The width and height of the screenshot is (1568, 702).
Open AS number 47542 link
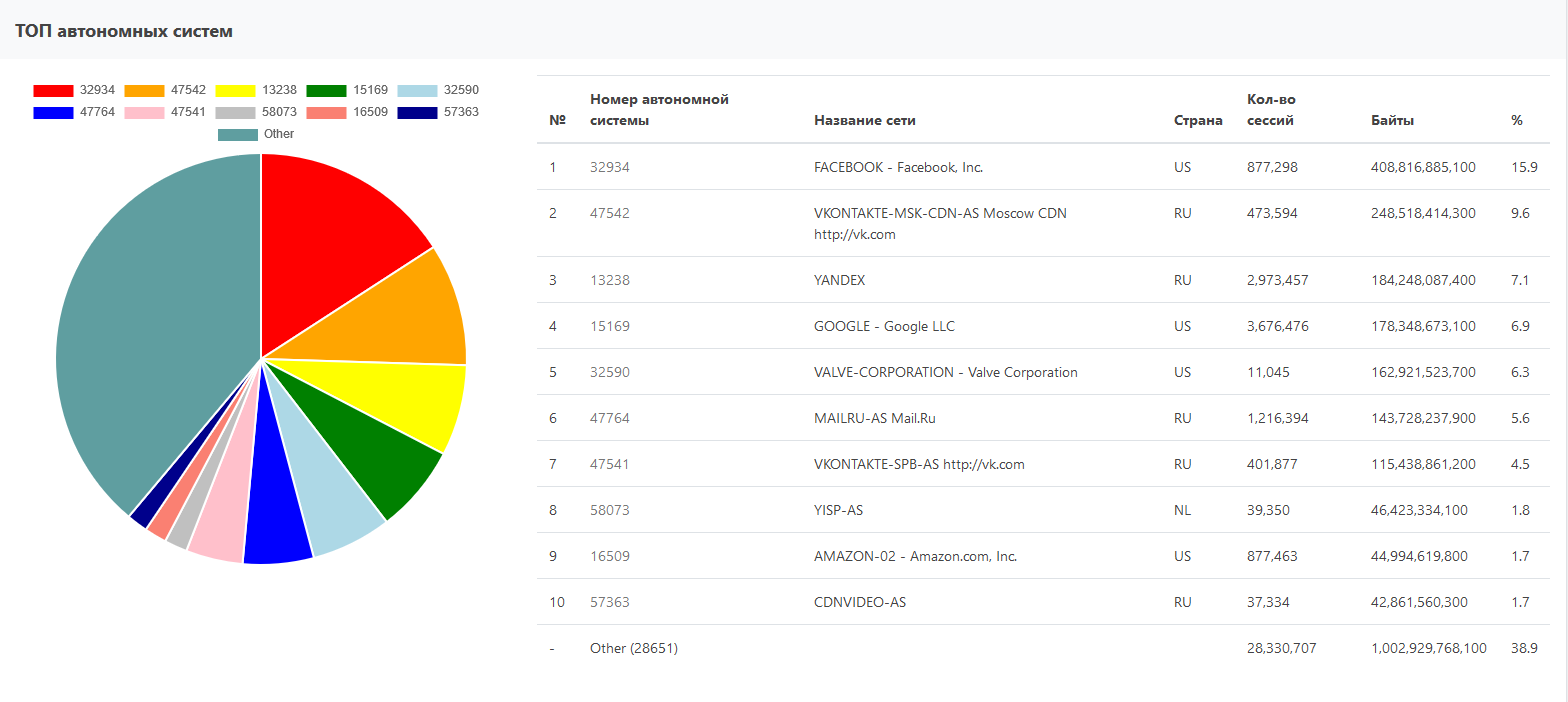610,213
